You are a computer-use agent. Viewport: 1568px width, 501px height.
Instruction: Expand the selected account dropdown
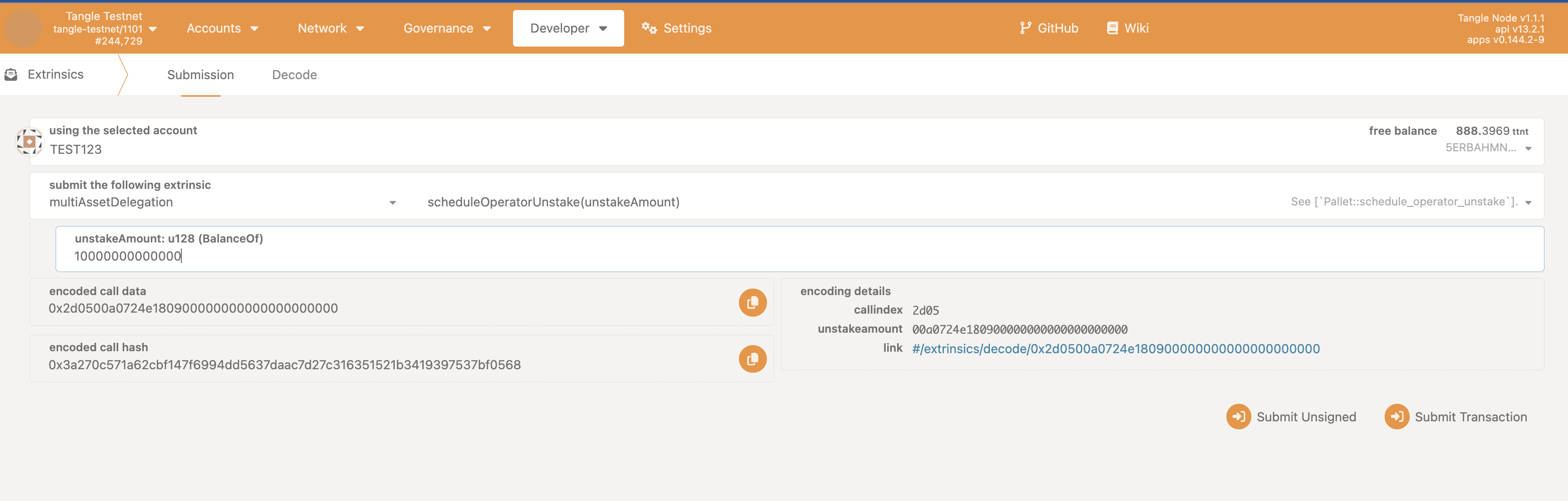(1527, 148)
